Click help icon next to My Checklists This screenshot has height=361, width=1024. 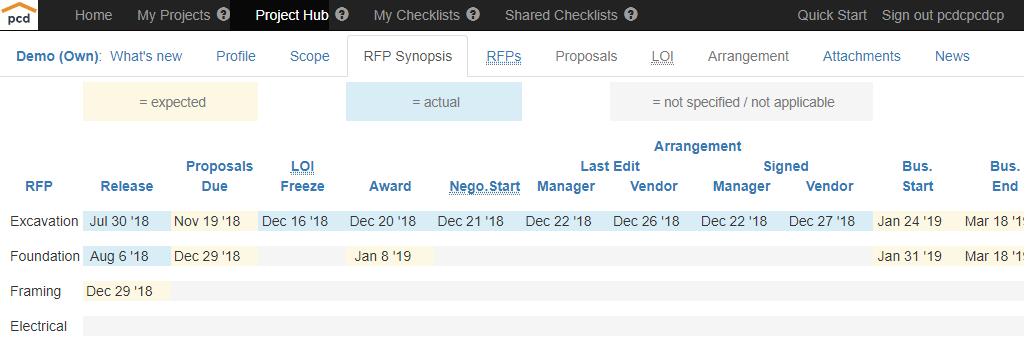coord(473,14)
